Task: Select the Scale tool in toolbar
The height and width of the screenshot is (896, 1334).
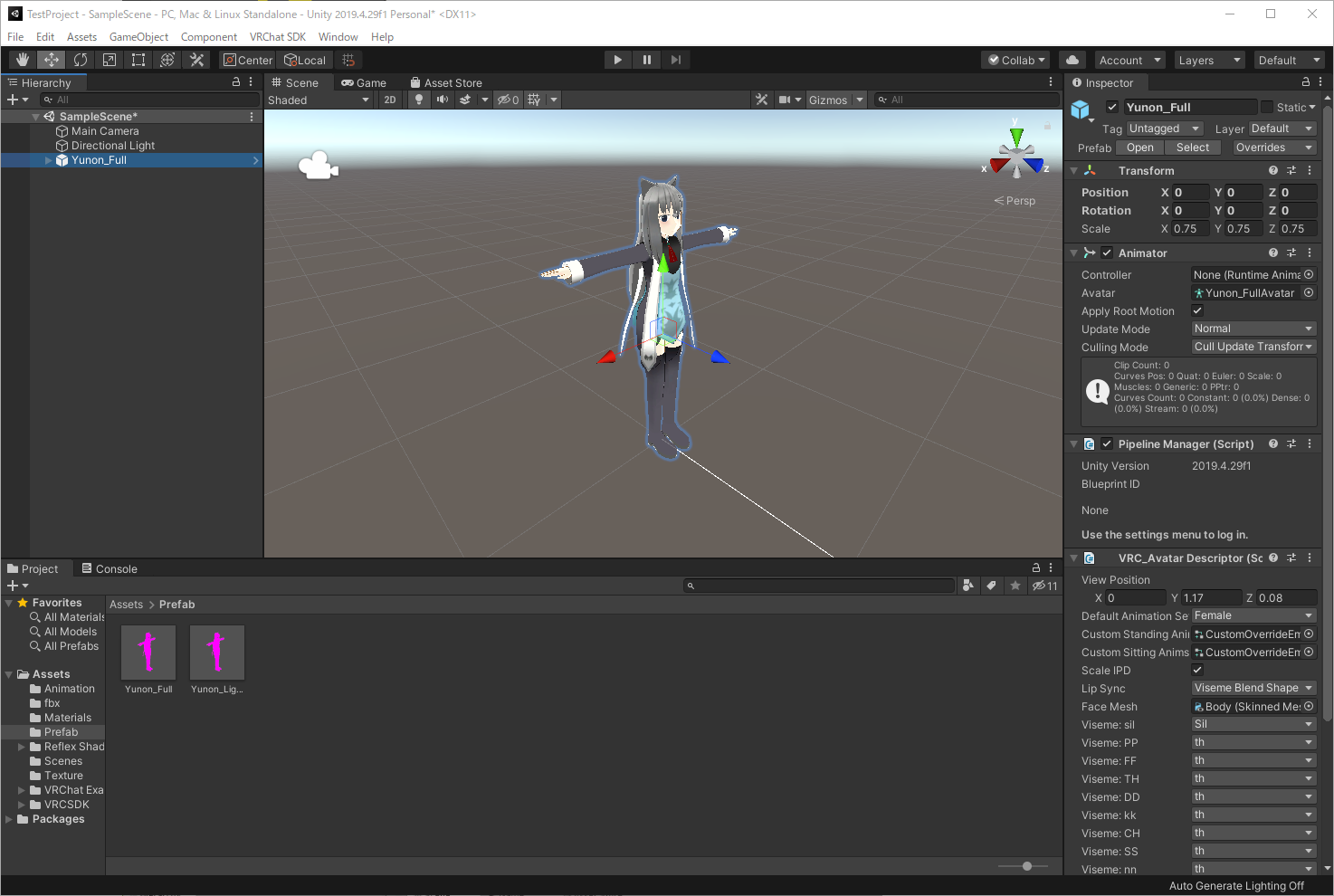Action: pyautogui.click(x=110, y=60)
